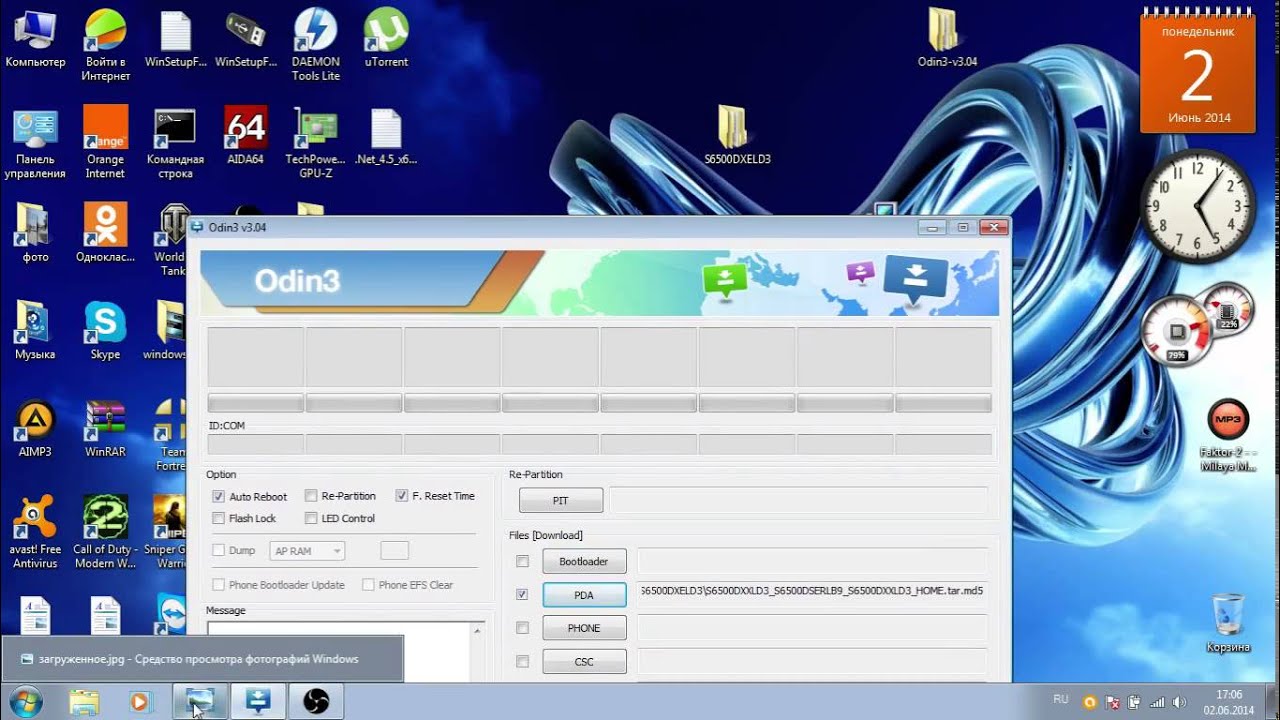Click the CPU meter gadget

(x=1197, y=325)
